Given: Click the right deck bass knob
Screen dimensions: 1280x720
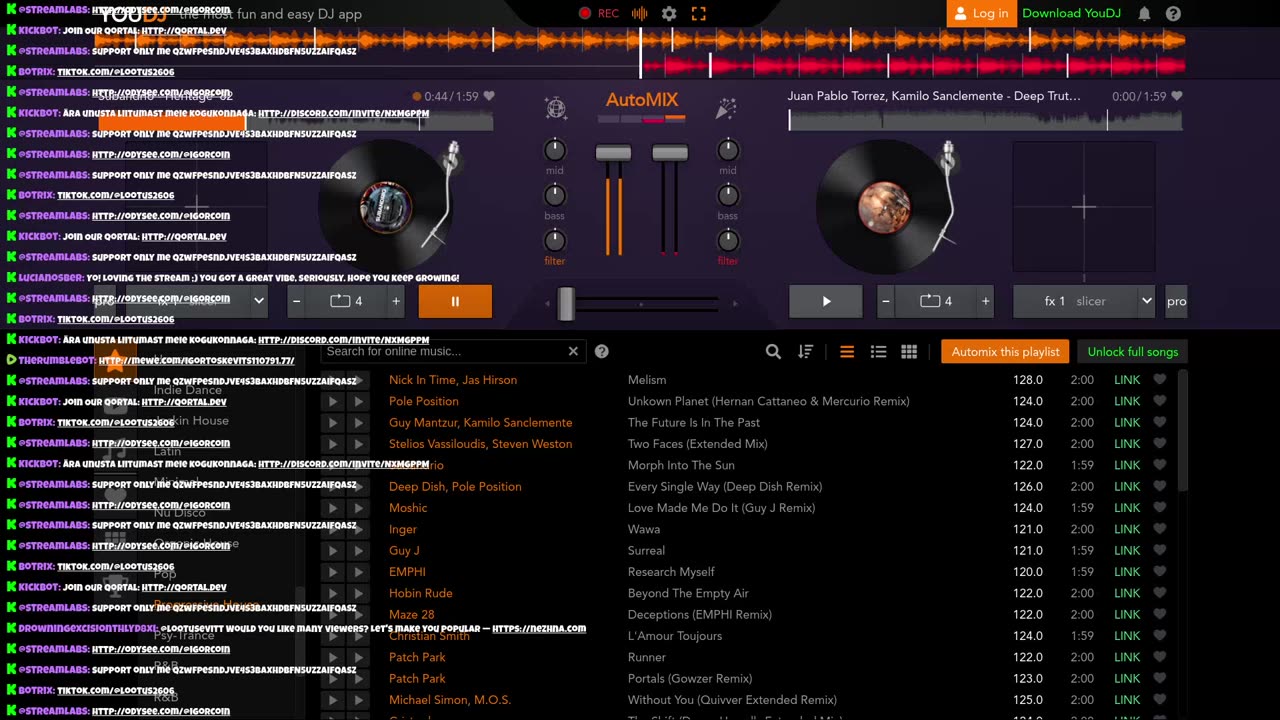Looking at the screenshot, I should pyautogui.click(x=728, y=195).
